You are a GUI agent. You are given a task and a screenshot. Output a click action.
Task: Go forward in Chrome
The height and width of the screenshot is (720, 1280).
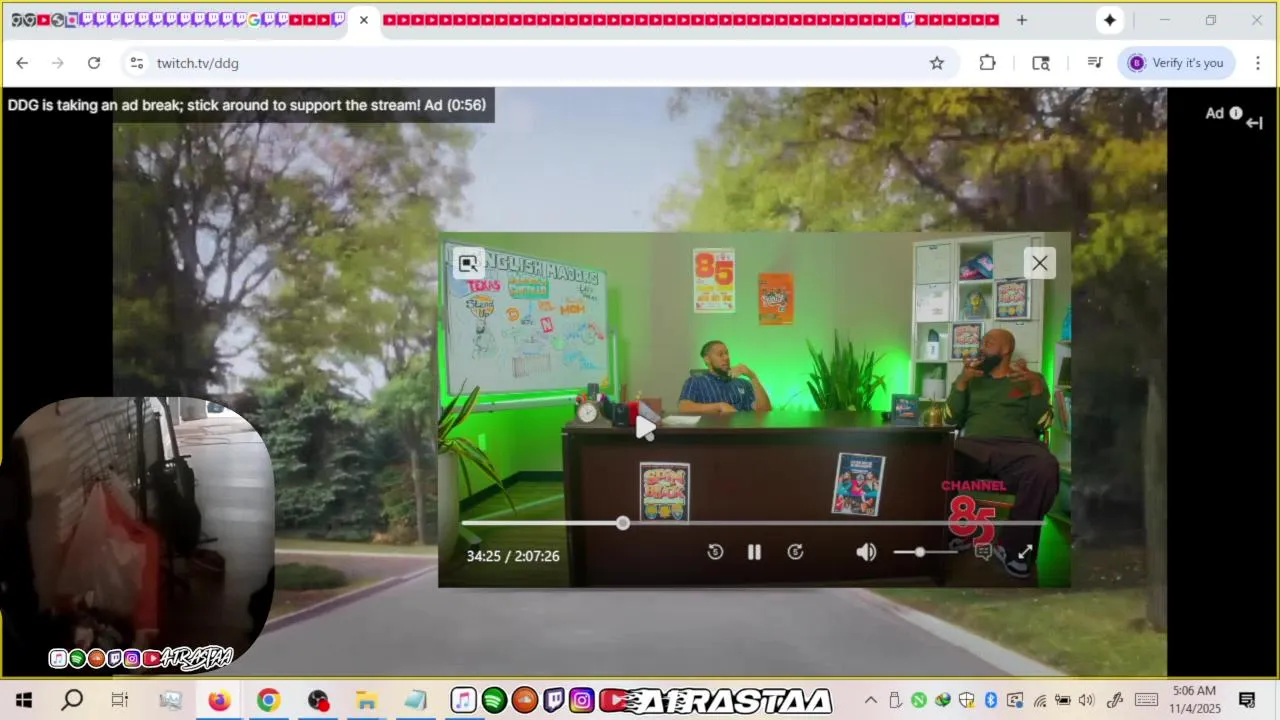(x=58, y=63)
